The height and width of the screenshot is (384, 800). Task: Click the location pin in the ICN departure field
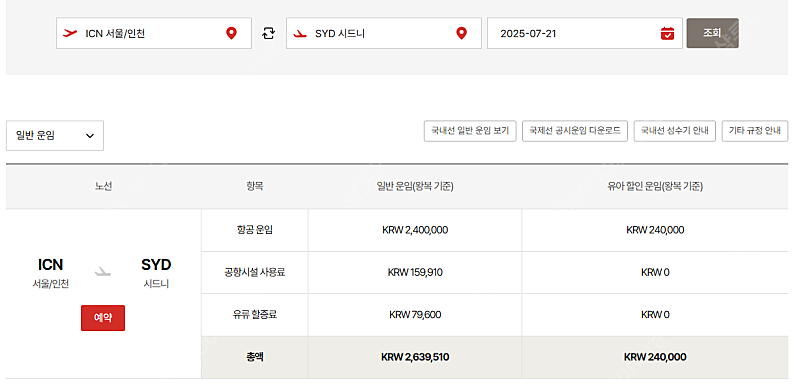pos(231,34)
